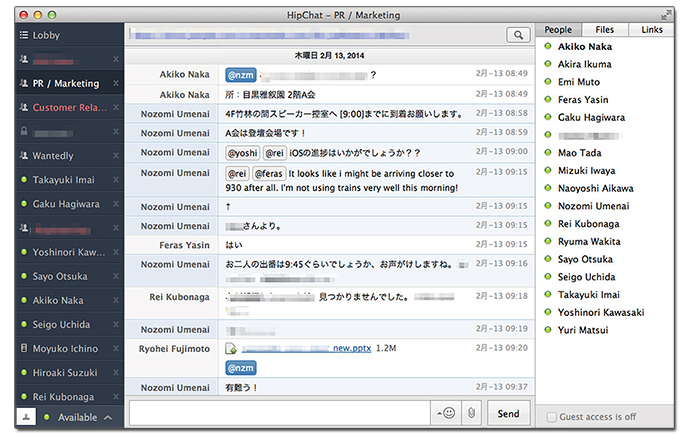This screenshot has width=690, height=435.
Task: Open the emoticon picker
Action: [446, 413]
